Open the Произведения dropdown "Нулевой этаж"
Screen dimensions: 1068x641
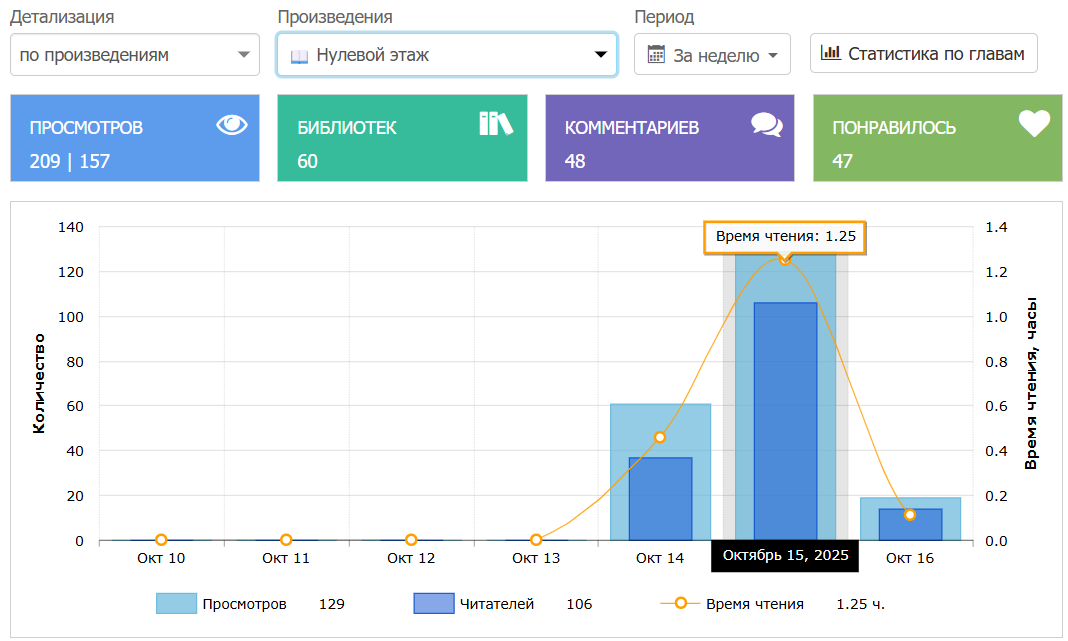pos(447,54)
